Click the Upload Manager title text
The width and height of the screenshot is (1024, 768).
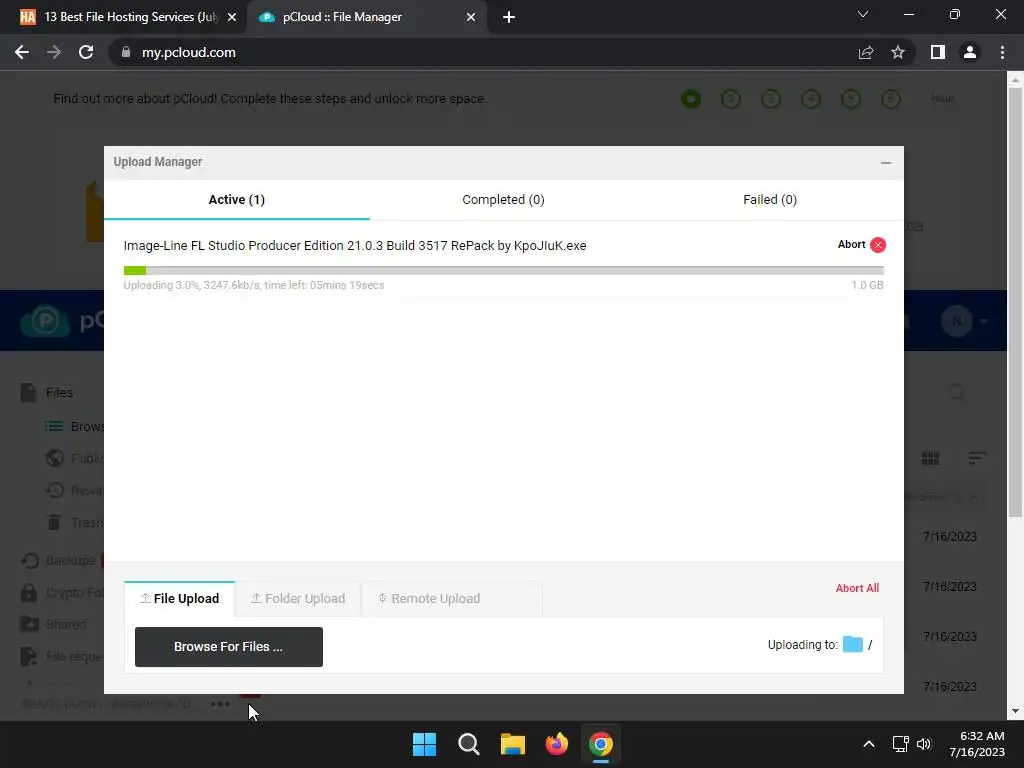(x=158, y=162)
